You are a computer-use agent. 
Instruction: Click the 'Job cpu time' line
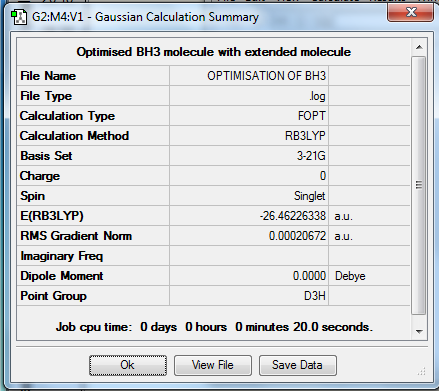(214, 327)
